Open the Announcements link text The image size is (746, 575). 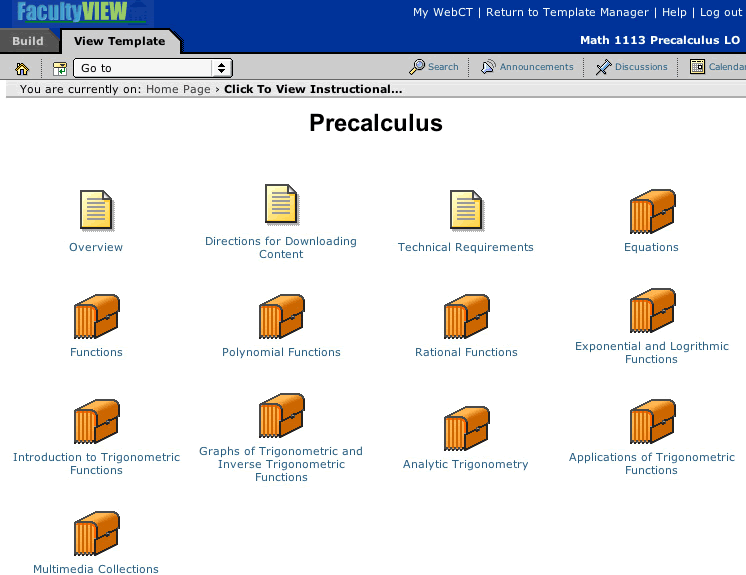536,67
